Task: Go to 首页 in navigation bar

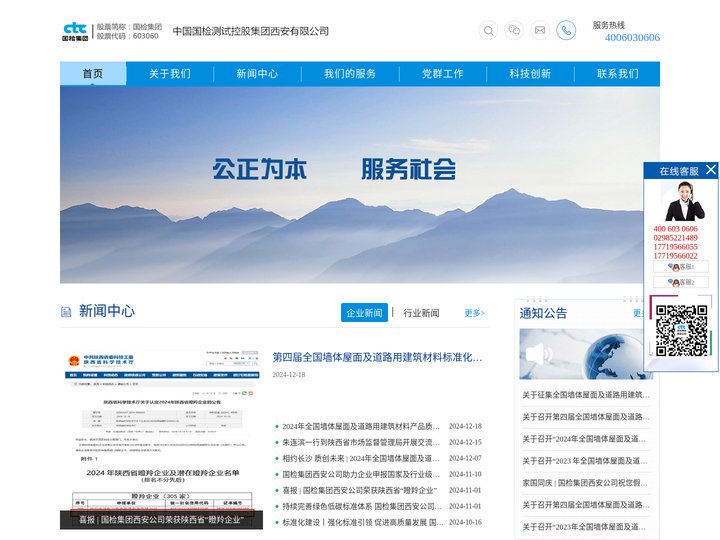Action: (x=93, y=73)
